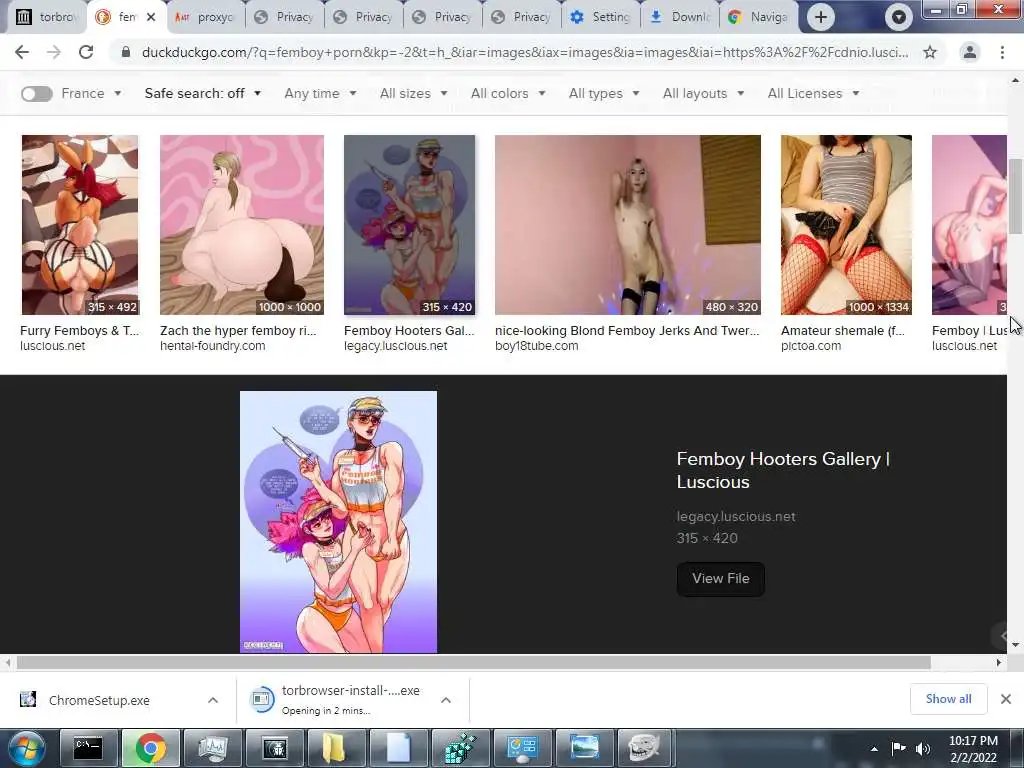Click the vertical scrollbar thumb
This screenshot has width=1024, height=768.
(1016, 196)
